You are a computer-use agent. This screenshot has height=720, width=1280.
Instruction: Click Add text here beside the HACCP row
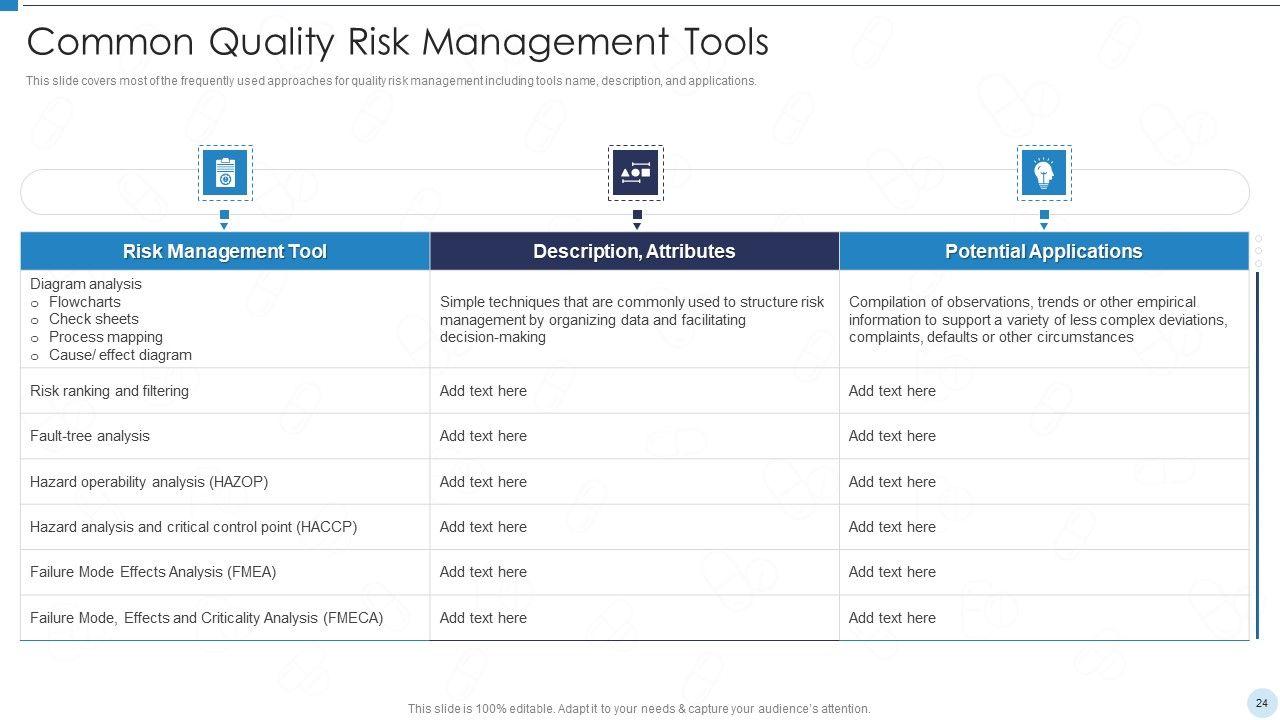[x=483, y=527]
